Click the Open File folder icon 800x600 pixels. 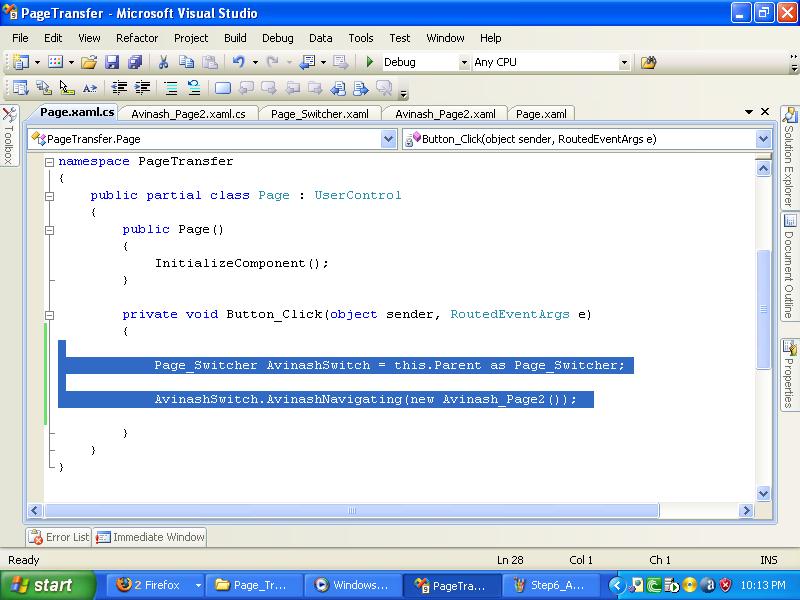[x=89, y=62]
